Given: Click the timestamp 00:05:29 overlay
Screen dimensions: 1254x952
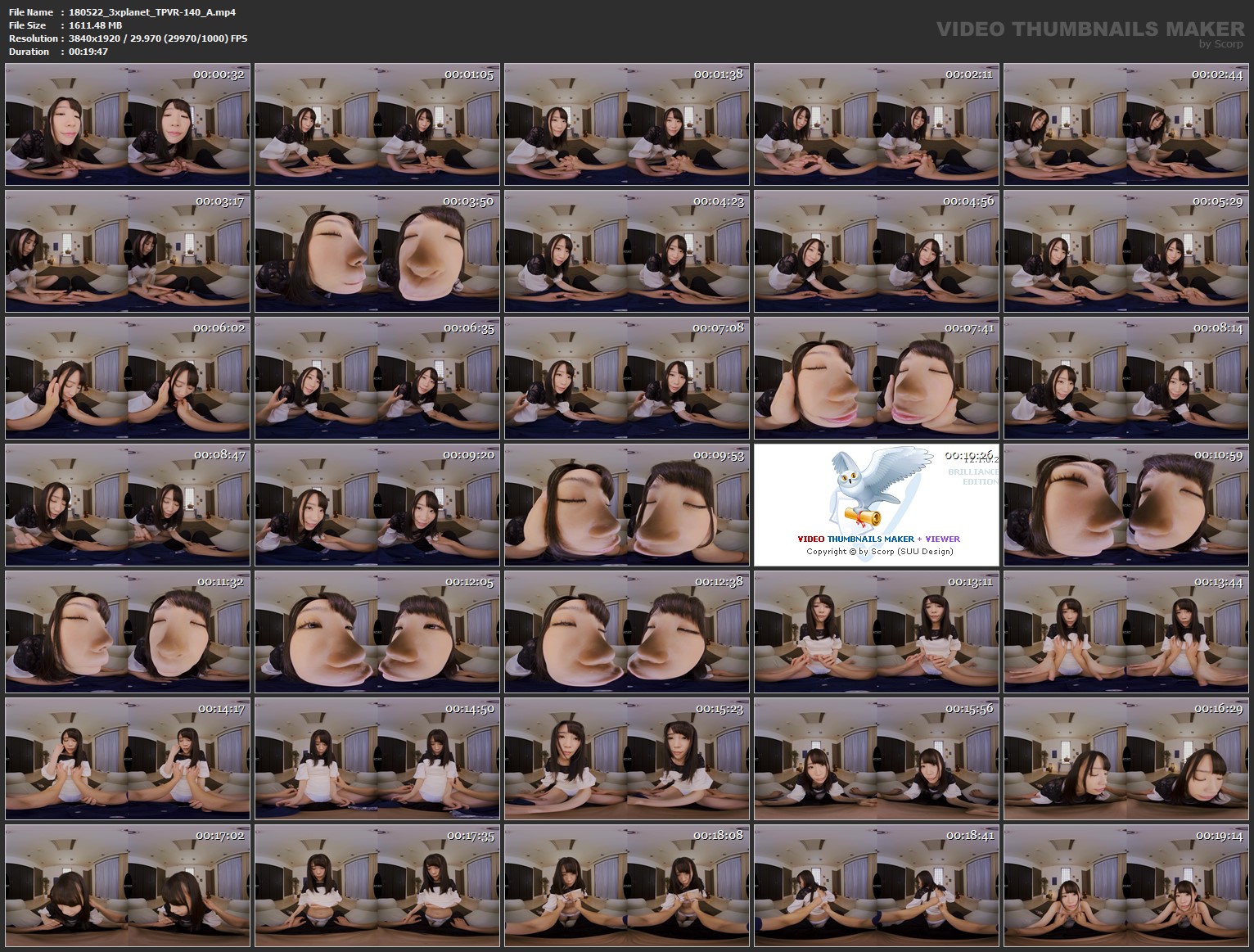Looking at the screenshot, I should [1216, 201].
